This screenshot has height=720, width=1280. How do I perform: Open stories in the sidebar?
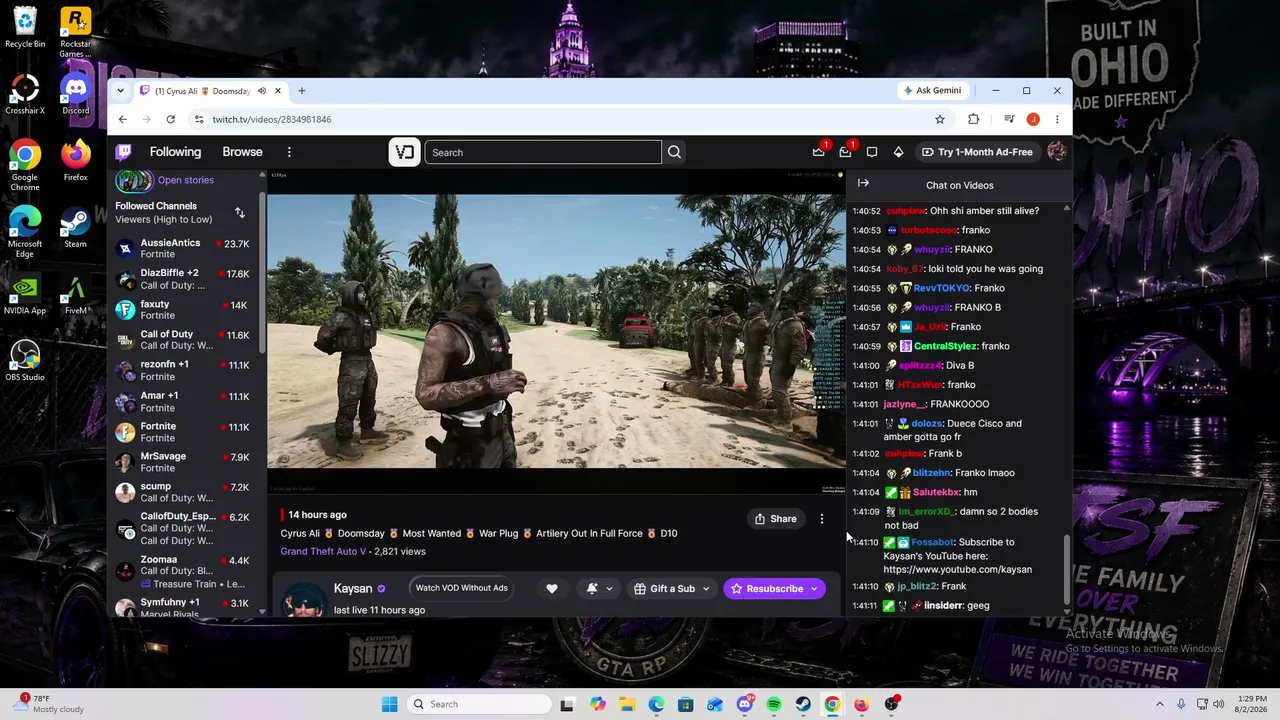point(186,180)
